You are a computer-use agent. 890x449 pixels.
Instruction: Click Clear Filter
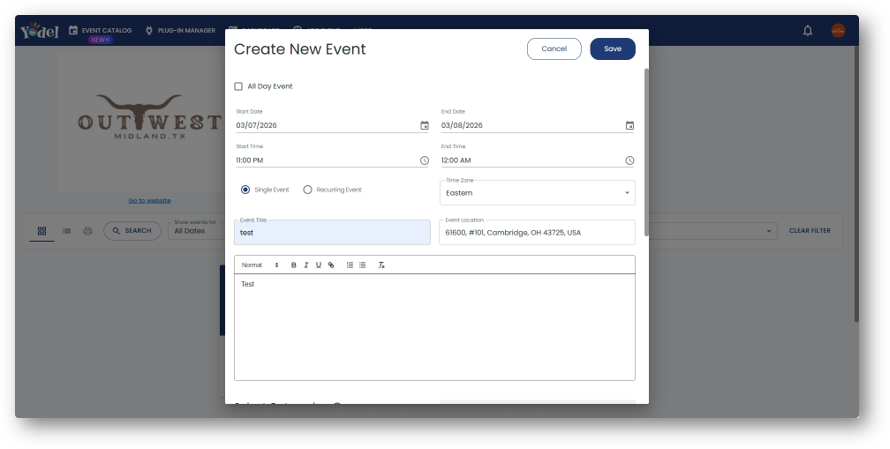point(809,230)
